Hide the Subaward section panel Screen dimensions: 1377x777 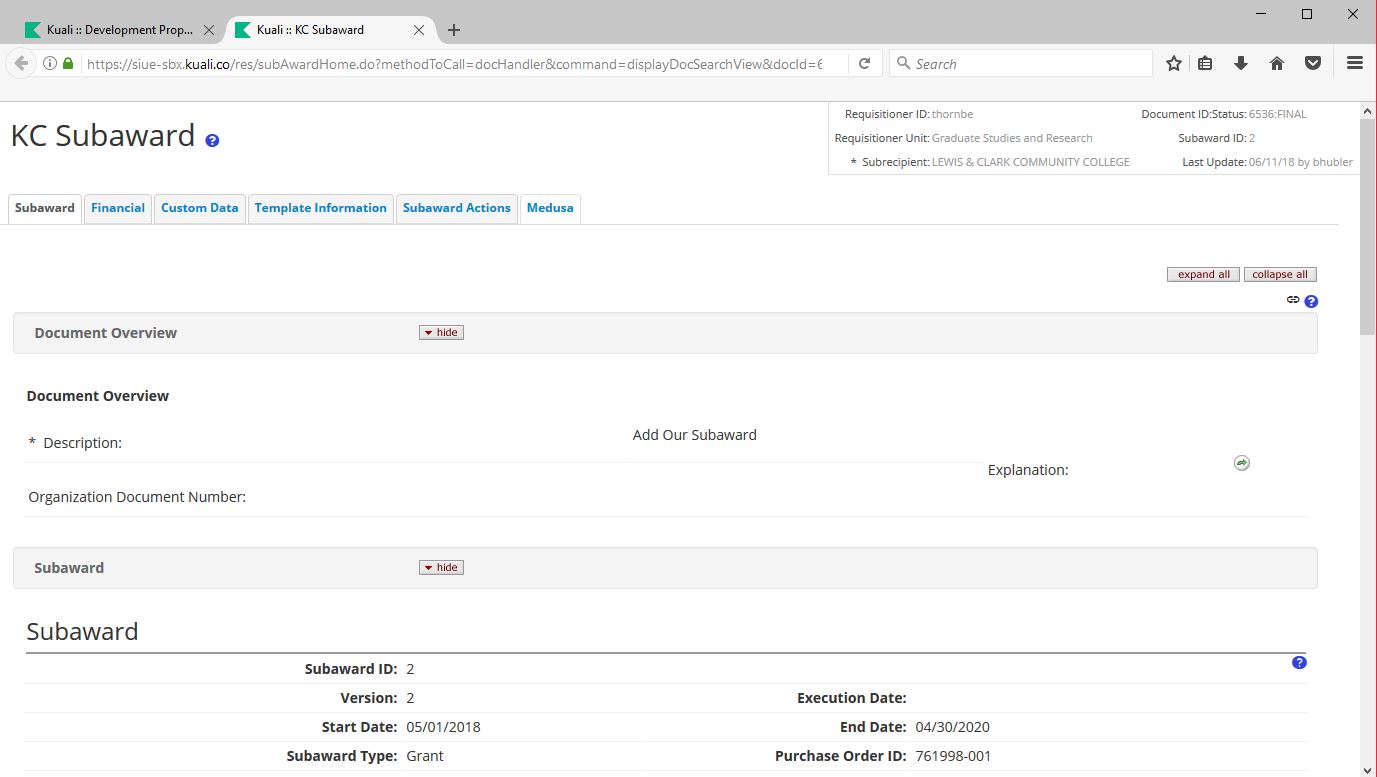(x=441, y=567)
